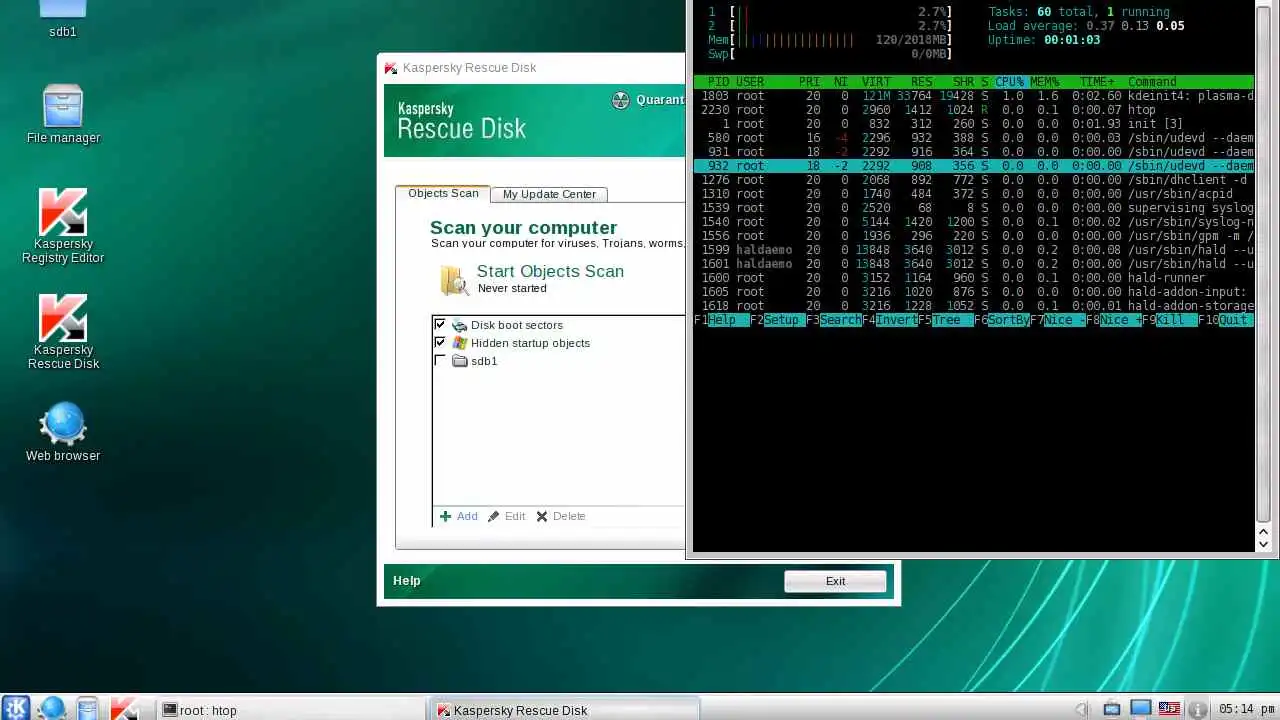
Task: Switch to the Objects Scan tab
Action: (x=443, y=193)
